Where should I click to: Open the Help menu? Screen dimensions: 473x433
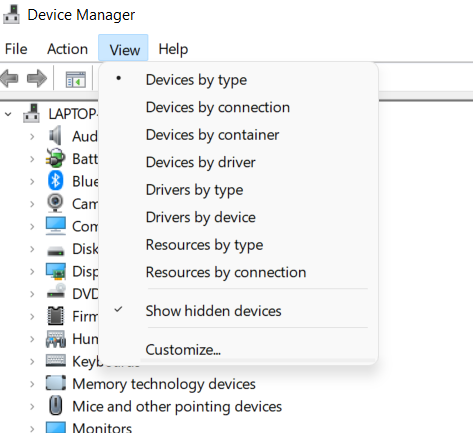(173, 49)
